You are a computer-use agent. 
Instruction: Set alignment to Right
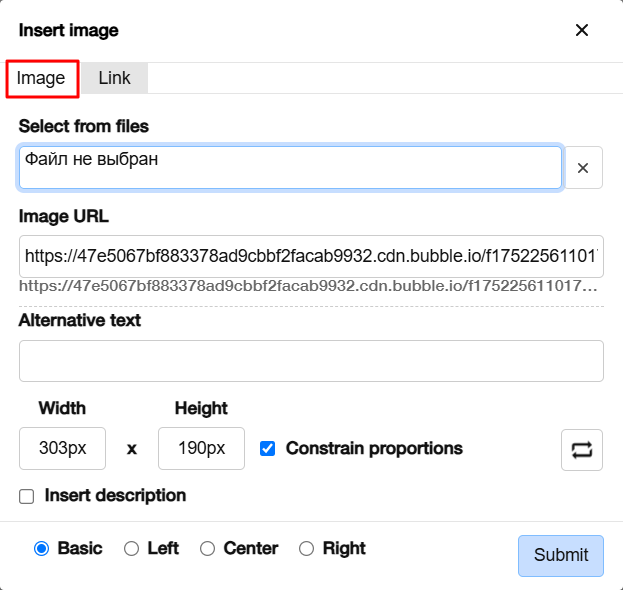point(307,548)
